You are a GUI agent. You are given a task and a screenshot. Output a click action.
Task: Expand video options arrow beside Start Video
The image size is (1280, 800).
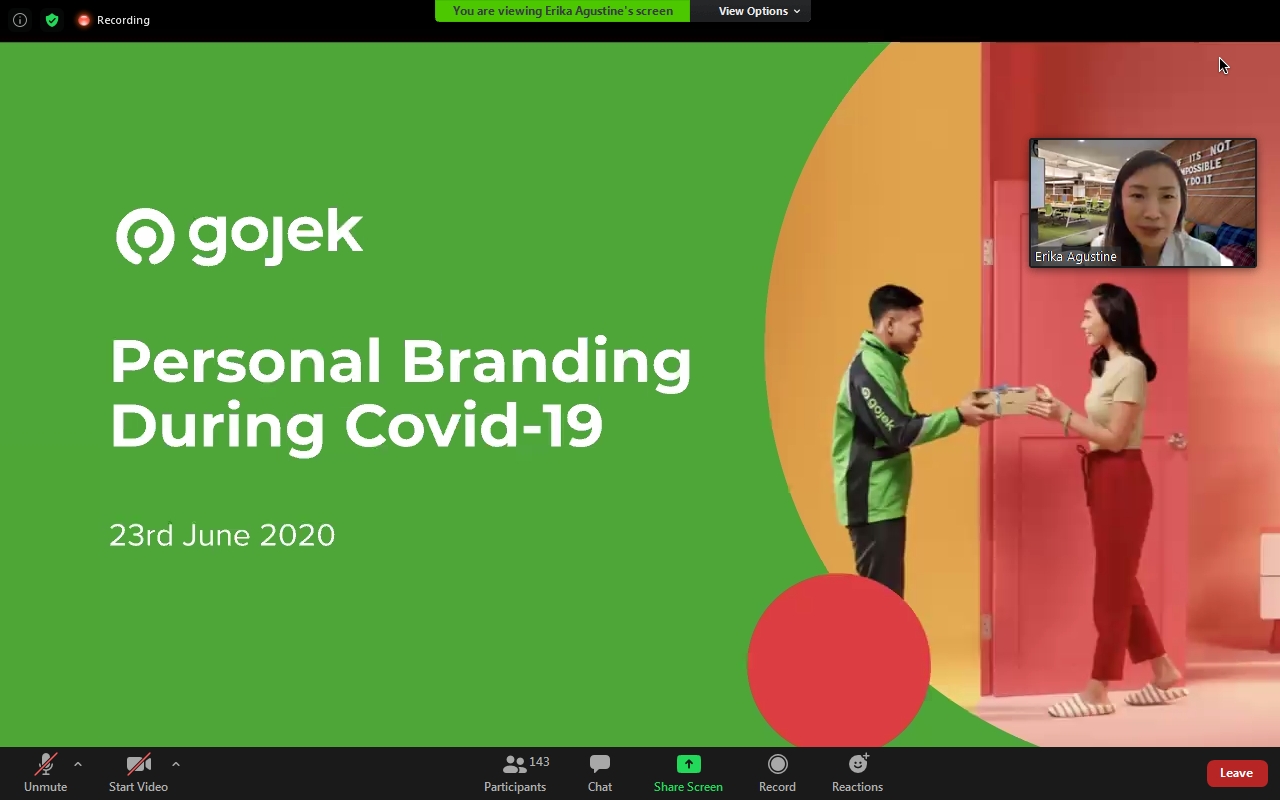coord(176,765)
